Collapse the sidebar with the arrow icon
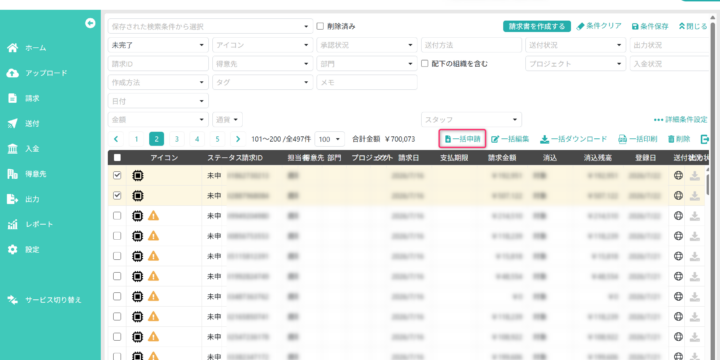The height and width of the screenshot is (360, 720). 90,23
